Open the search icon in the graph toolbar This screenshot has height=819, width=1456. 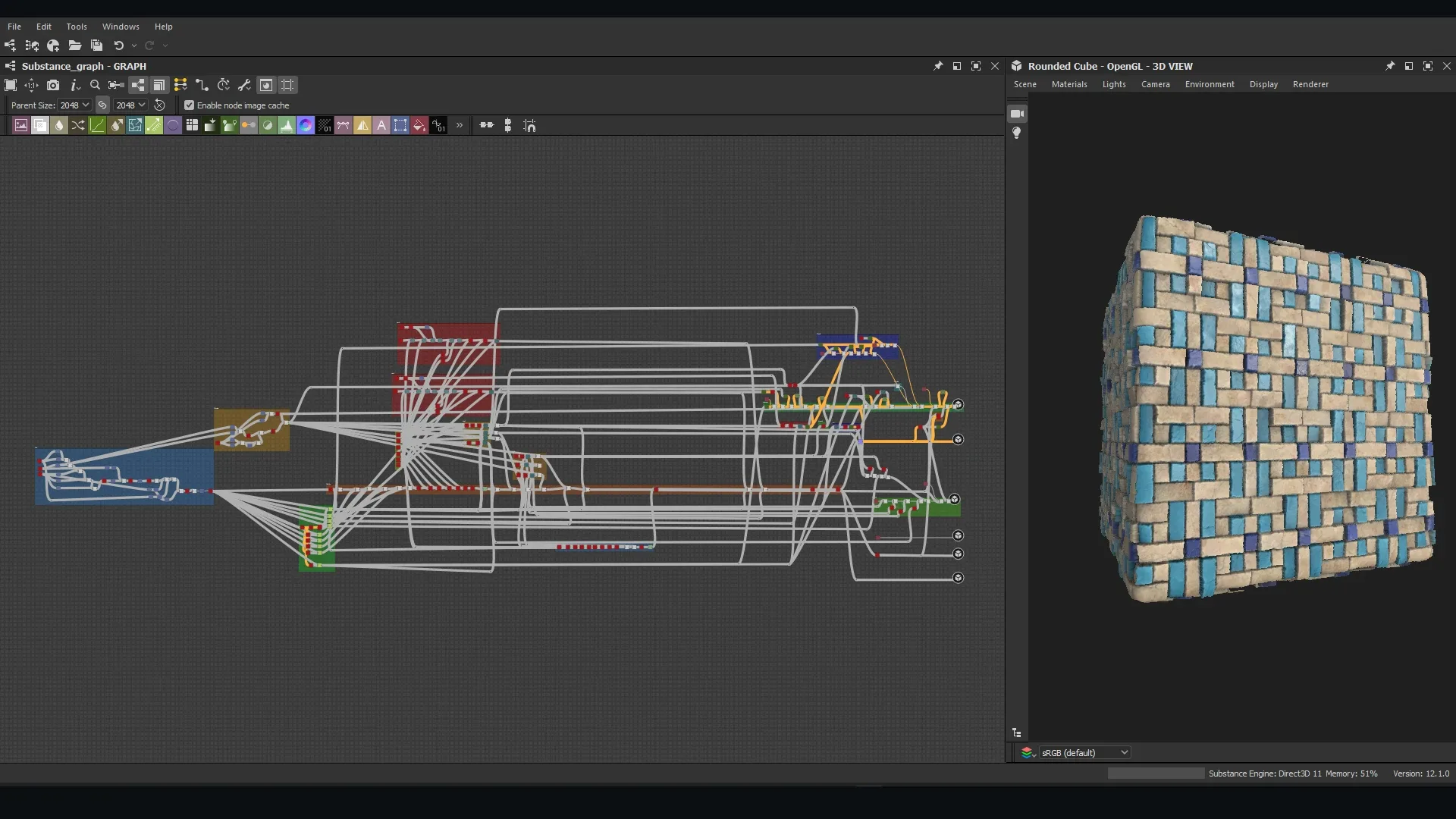click(95, 85)
